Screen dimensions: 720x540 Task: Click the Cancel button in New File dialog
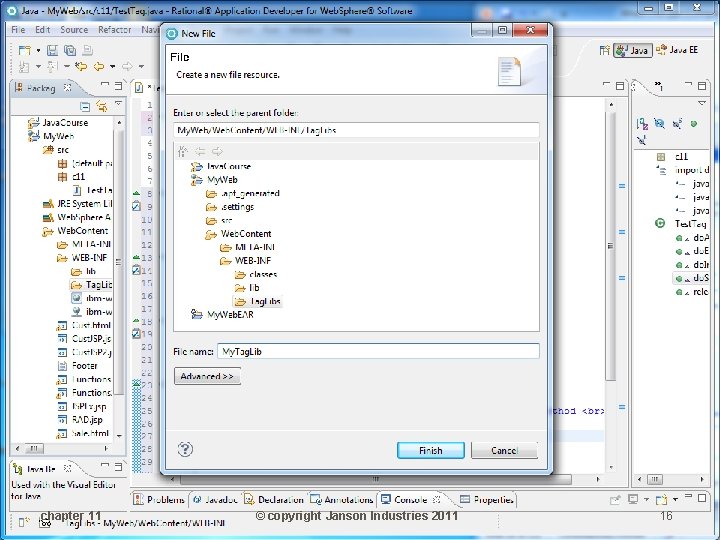point(504,450)
